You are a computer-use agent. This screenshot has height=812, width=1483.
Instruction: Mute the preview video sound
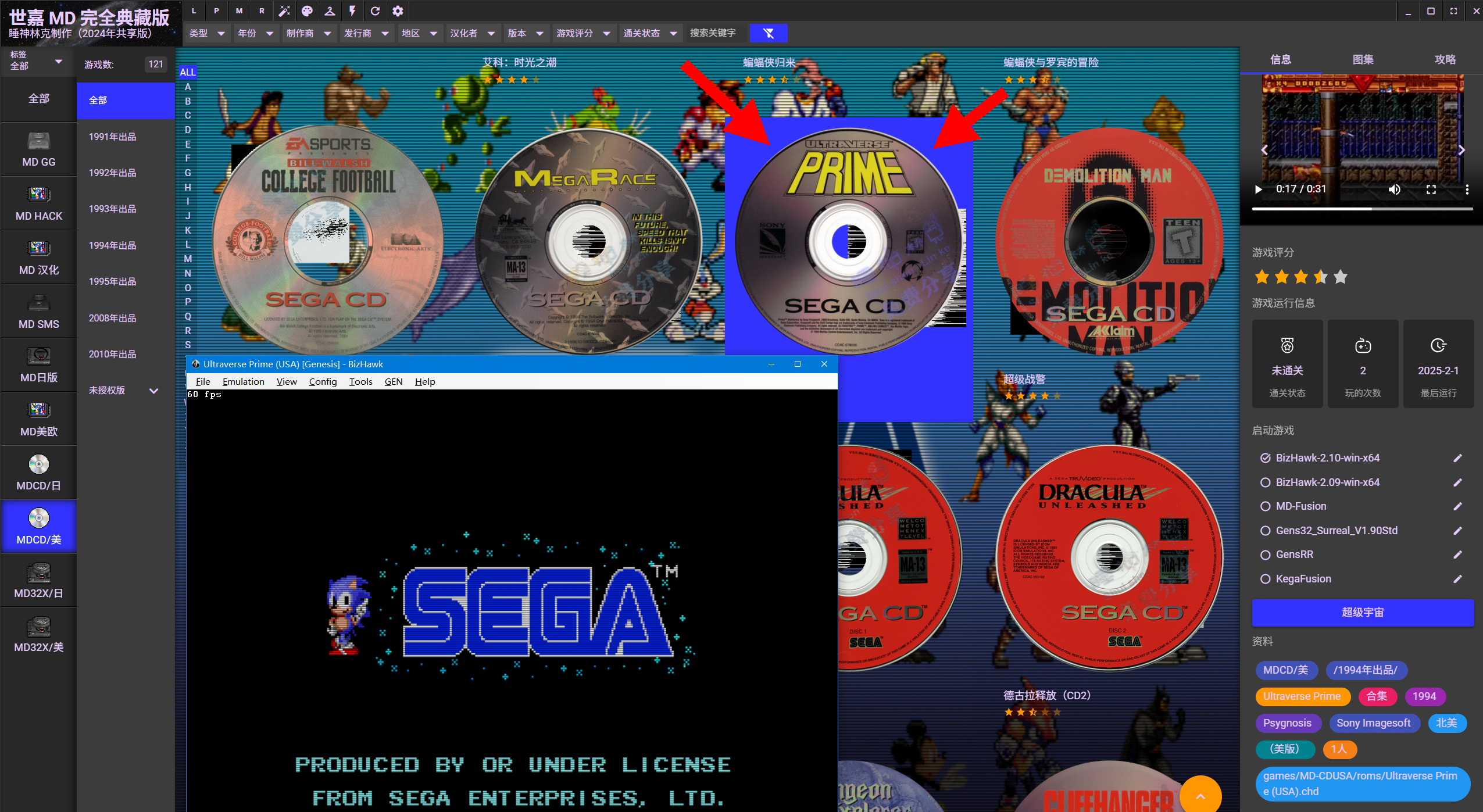(1394, 189)
